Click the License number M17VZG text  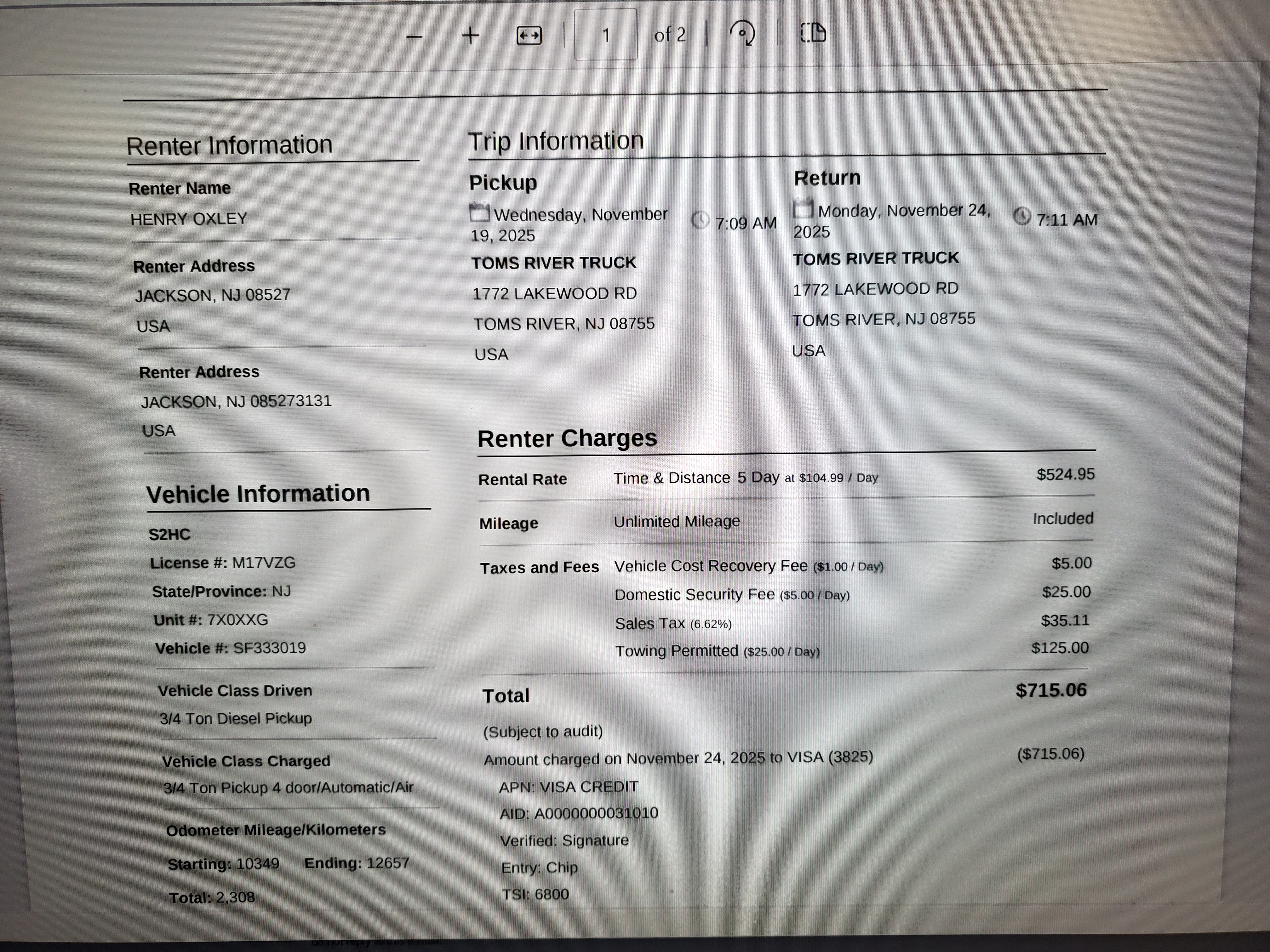point(264,562)
